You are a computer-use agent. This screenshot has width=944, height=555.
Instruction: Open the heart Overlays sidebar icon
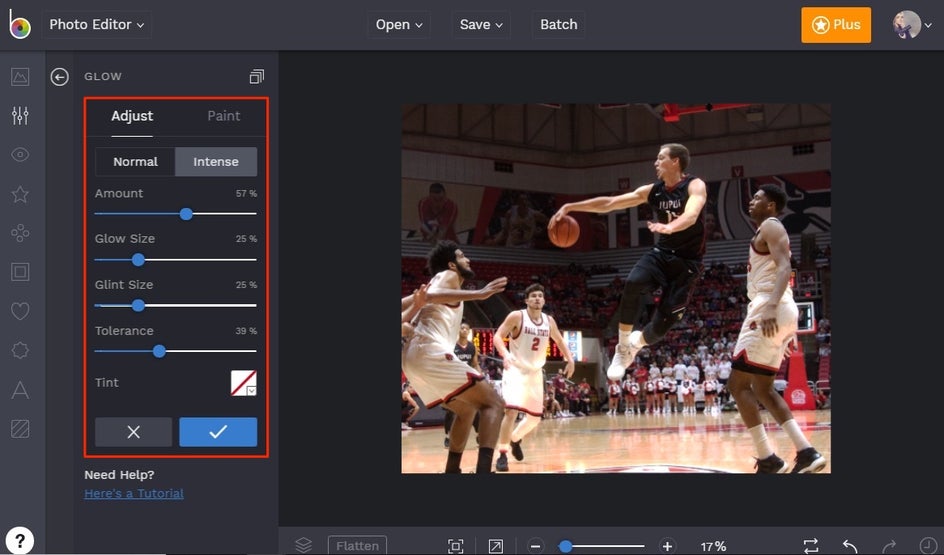(20, 311)
